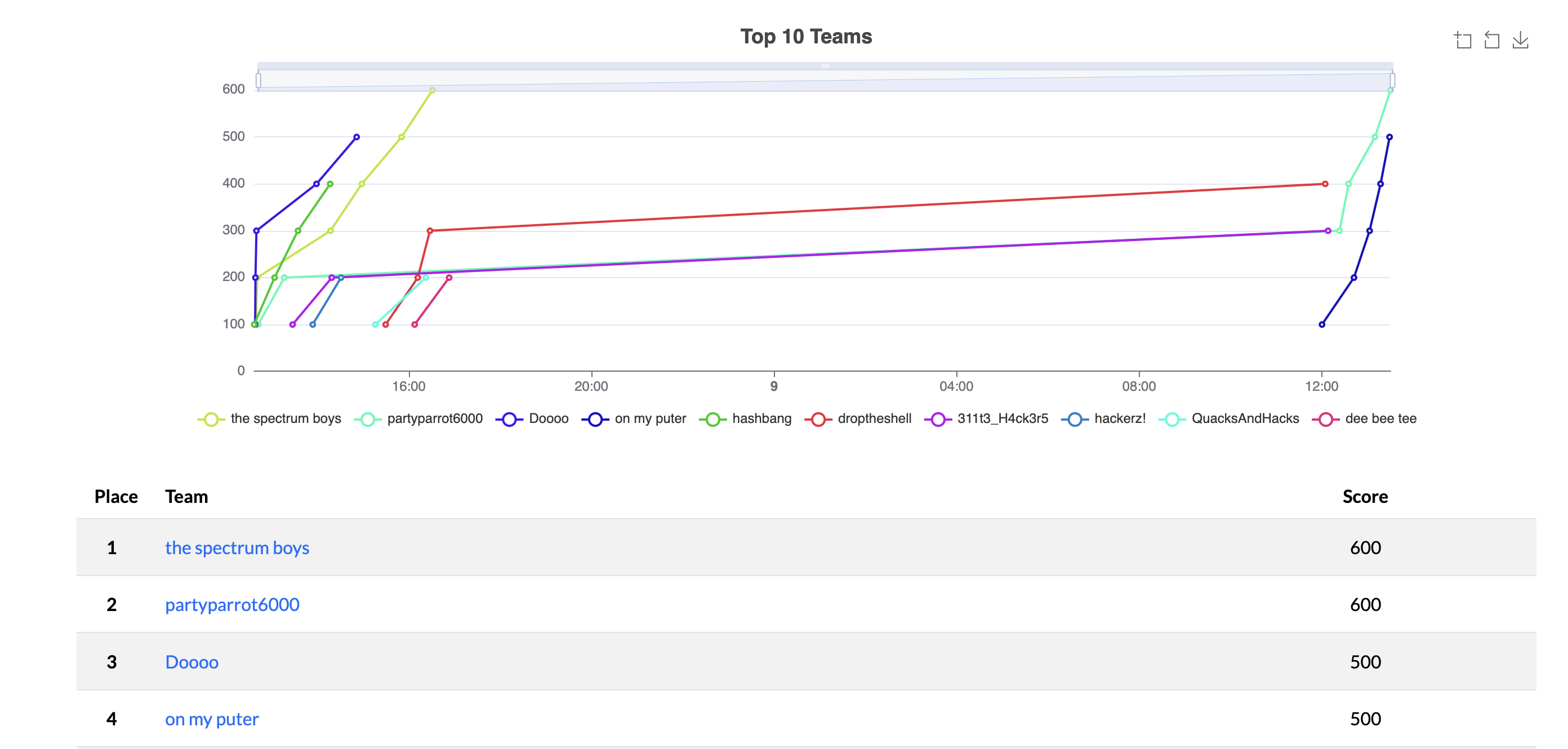Click the 'Score' column header
Image resolution: width=1568 pixels, height=749 pixels.
coord(1365,497)
